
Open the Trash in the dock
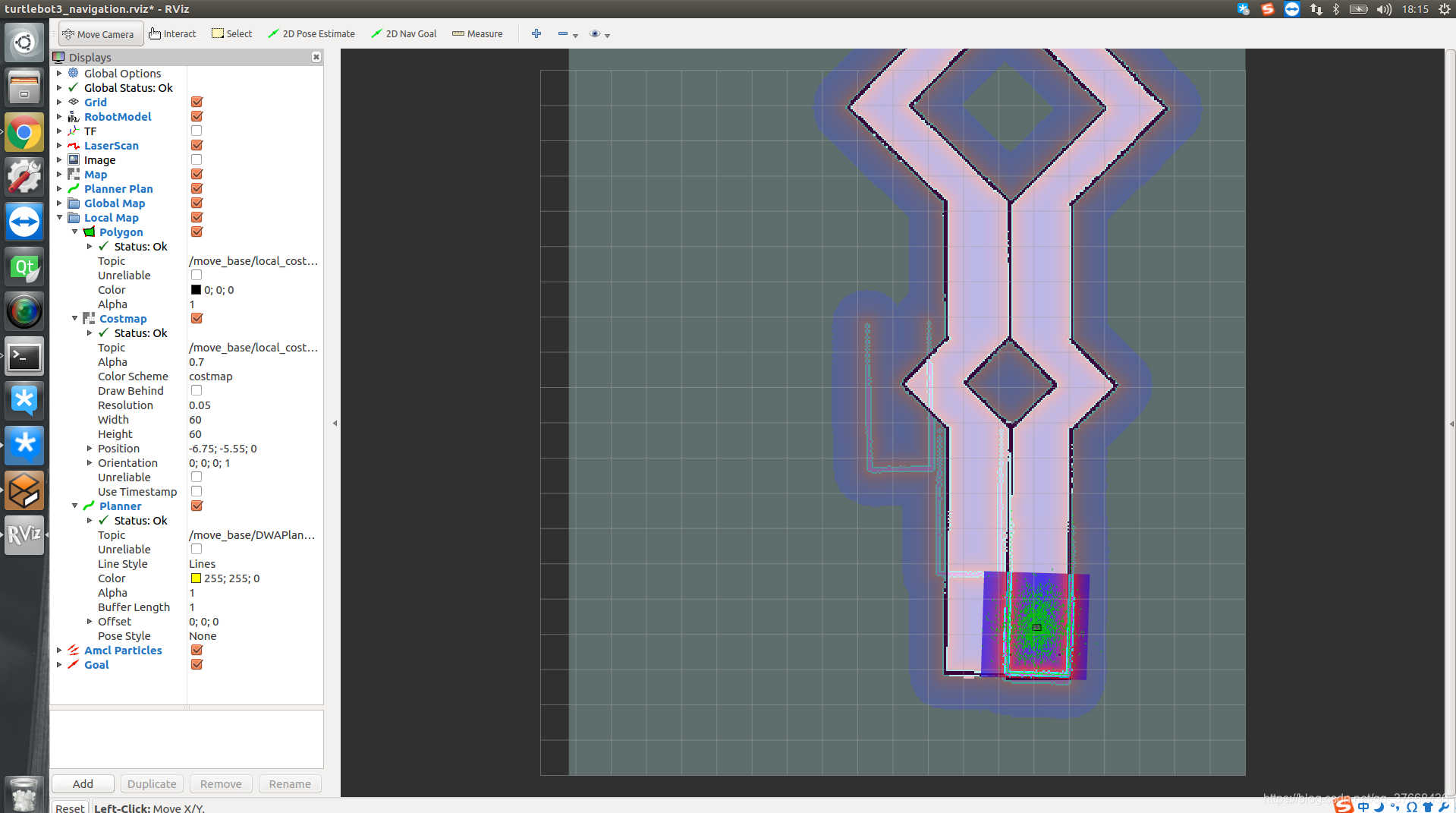click(x=24, y=794)
